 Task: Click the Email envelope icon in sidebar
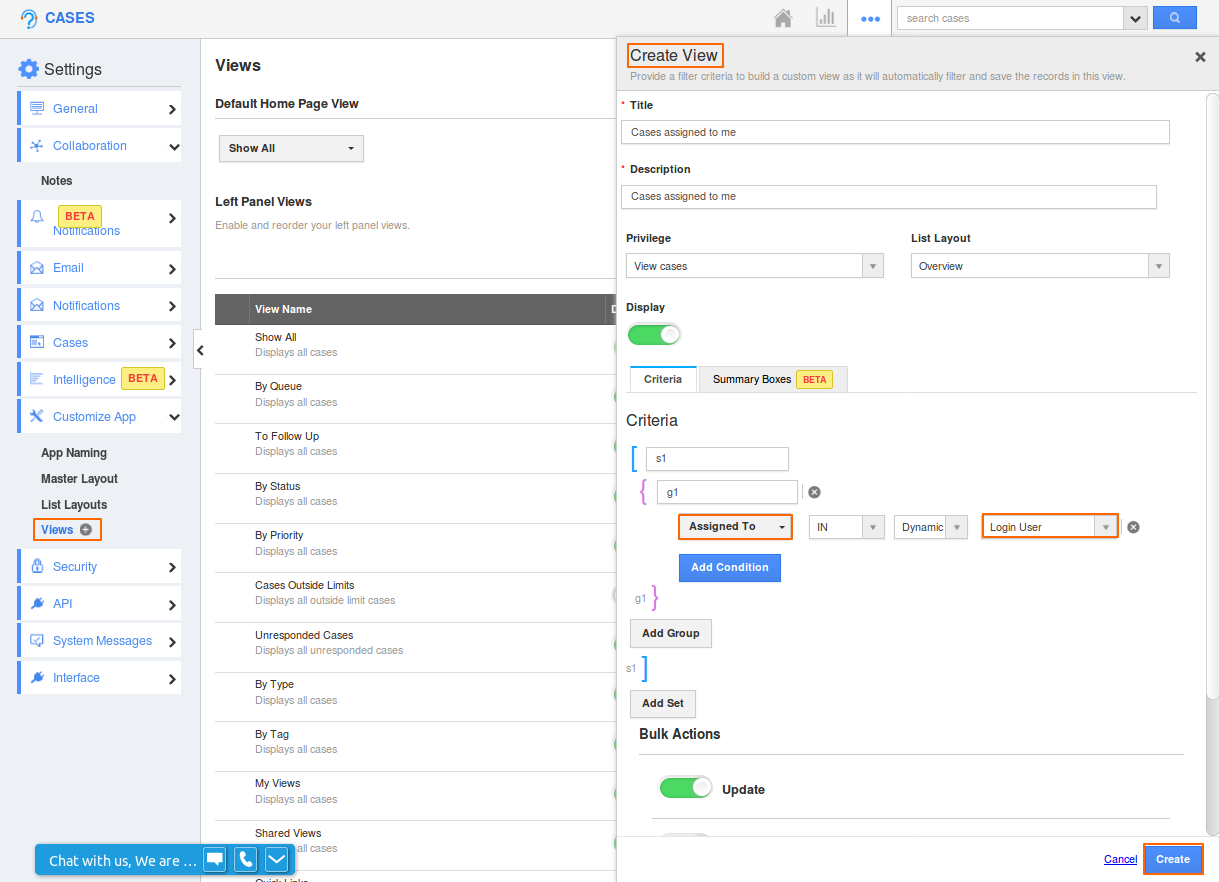point(37,267)
